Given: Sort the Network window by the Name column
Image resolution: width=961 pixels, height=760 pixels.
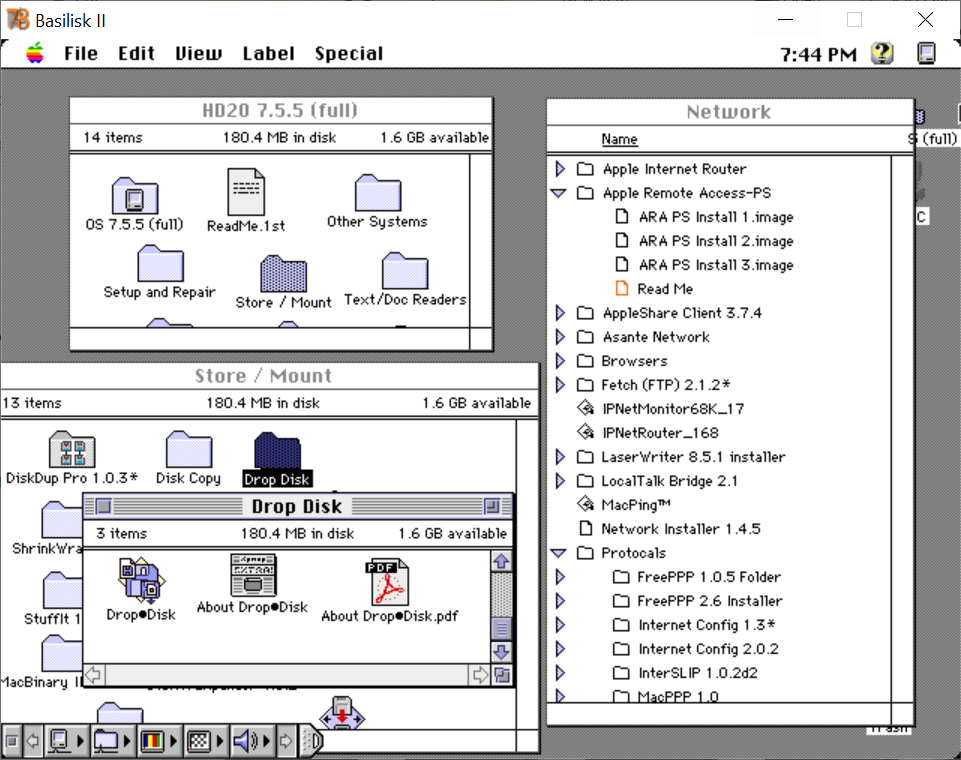Looking at the screenshot, I should [619, 139].
